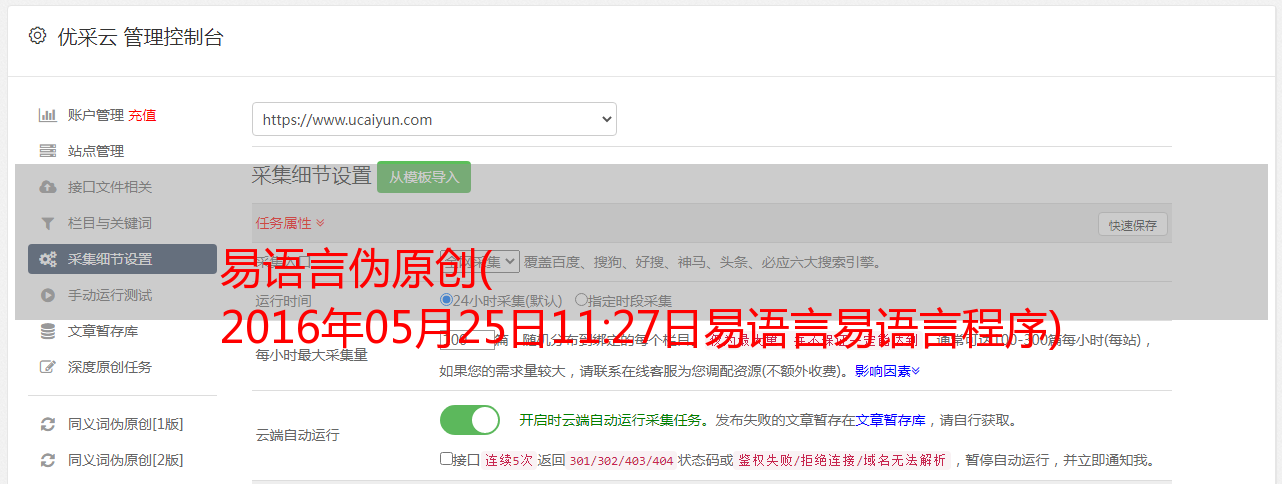
Task: Expand the 影响因素 link arrow
Action: pyautogui.click(x=915, y=371)
